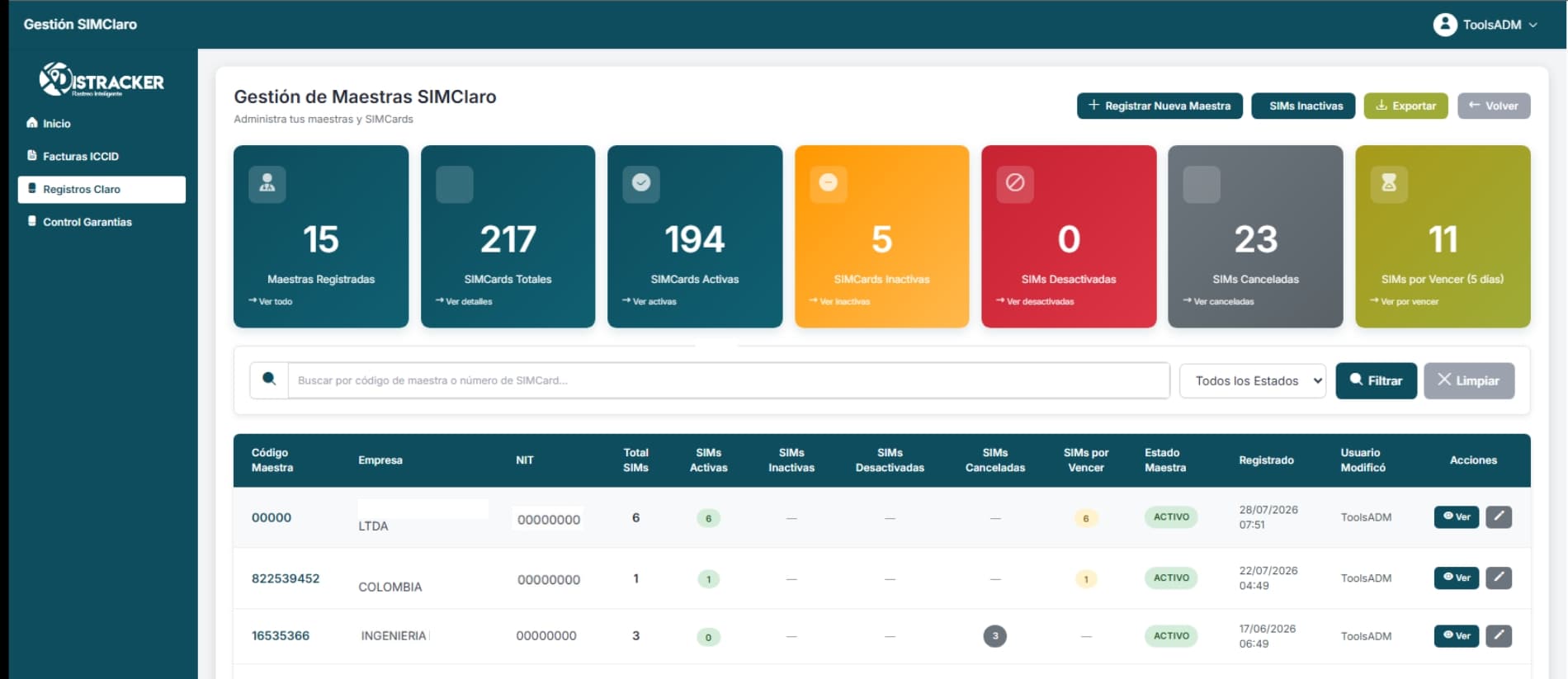
Task: Click the ISTRACKER logo
Action: [102, 80]
